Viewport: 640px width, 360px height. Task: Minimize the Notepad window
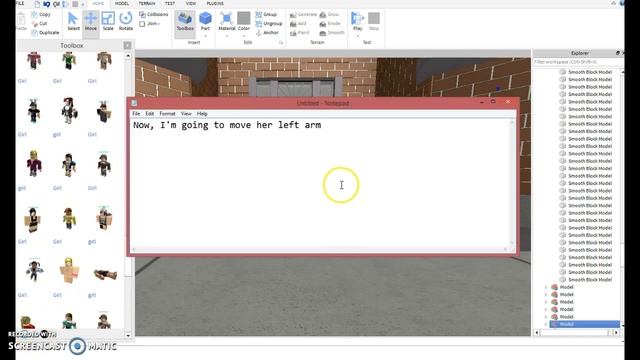pos(482,102)
